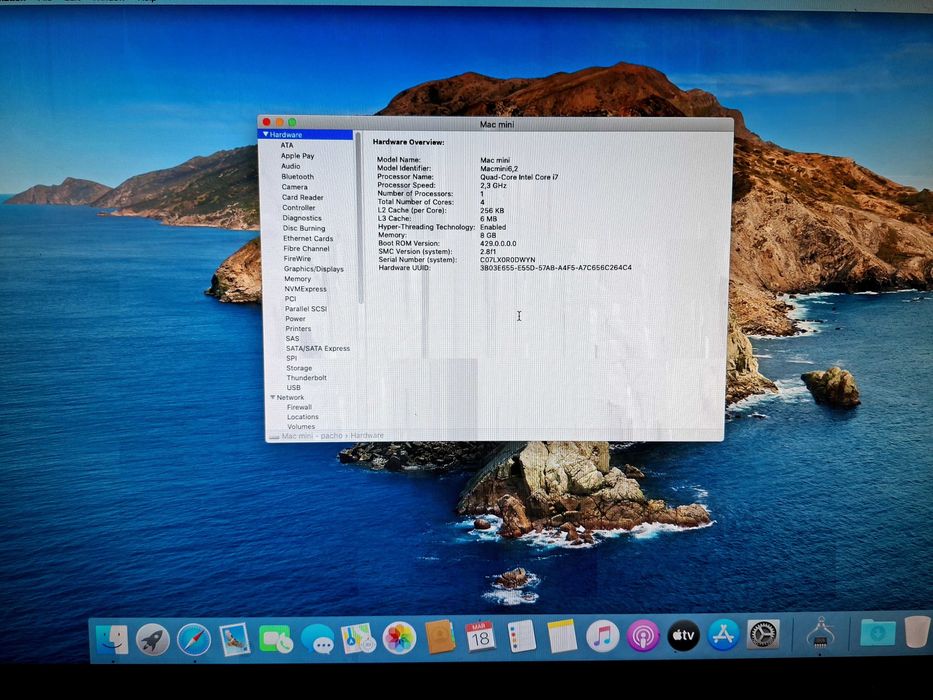Select SPI in the sidebar
Viewport: 933px width, 700px height.
pos(291,358)
